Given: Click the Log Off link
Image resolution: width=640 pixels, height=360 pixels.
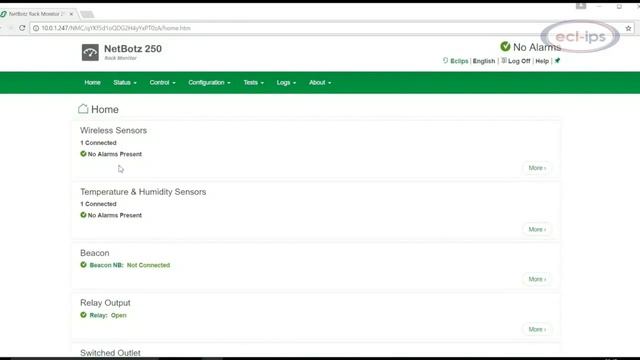Looking at the screenshot, I should click(519, 61).
